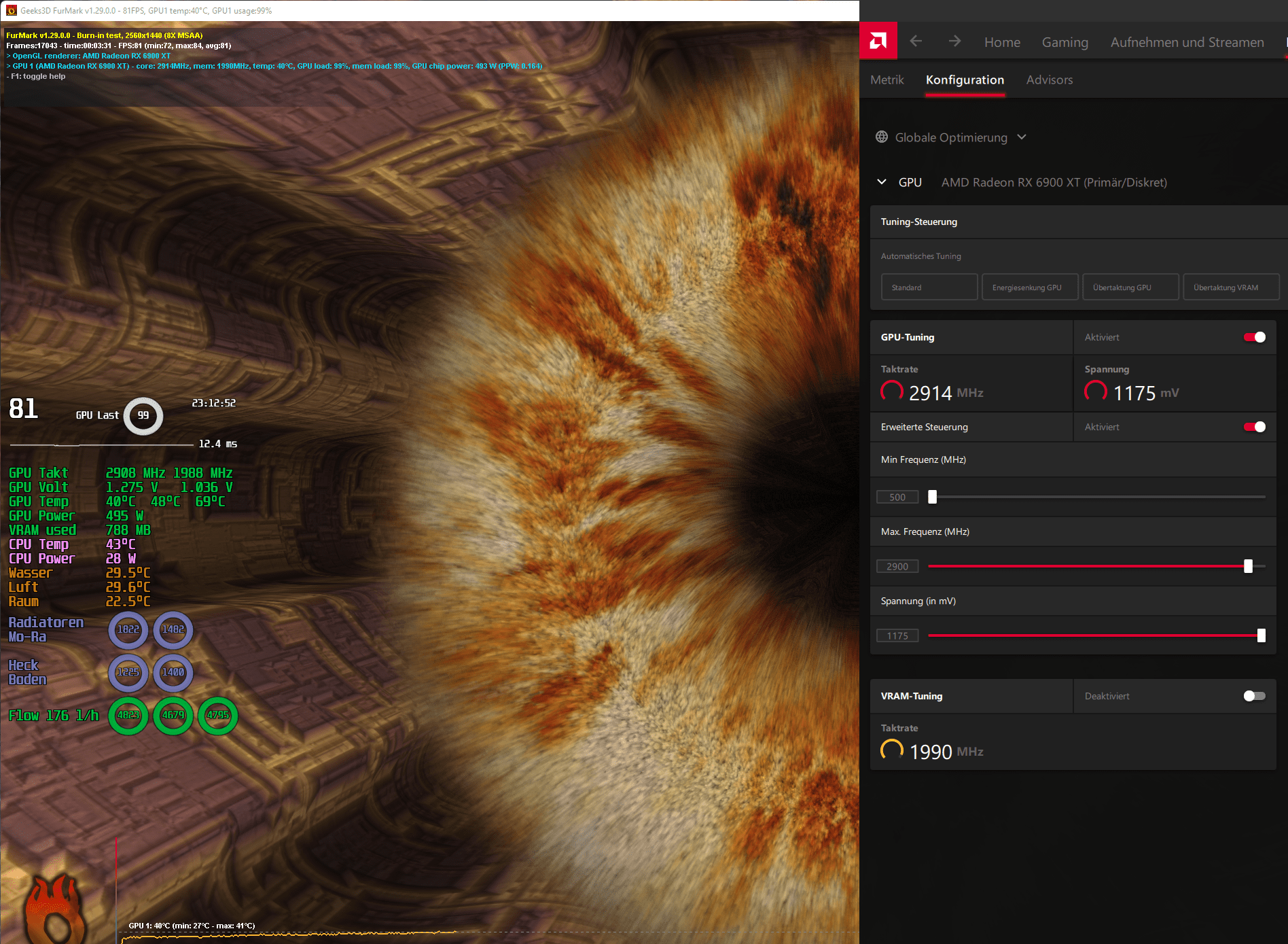Click the Spannung 1175 input field
This screenshot has height=944, width=1288.
tap(897, 635)
